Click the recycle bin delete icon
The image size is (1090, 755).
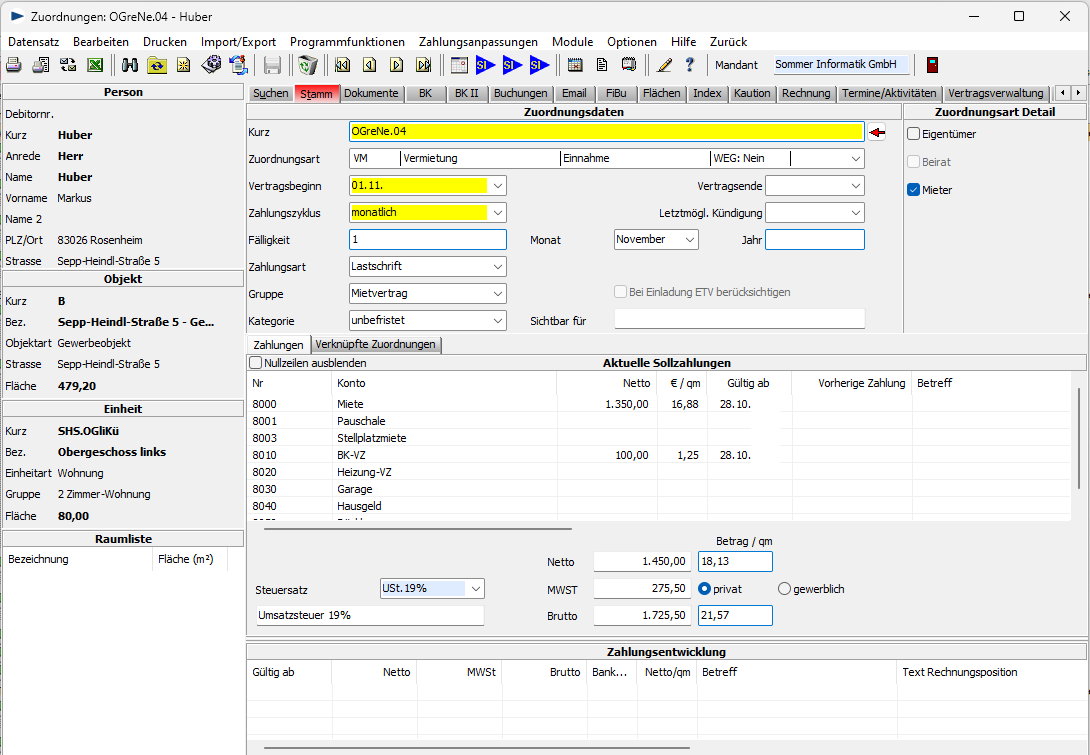click(x=307, y=65)
